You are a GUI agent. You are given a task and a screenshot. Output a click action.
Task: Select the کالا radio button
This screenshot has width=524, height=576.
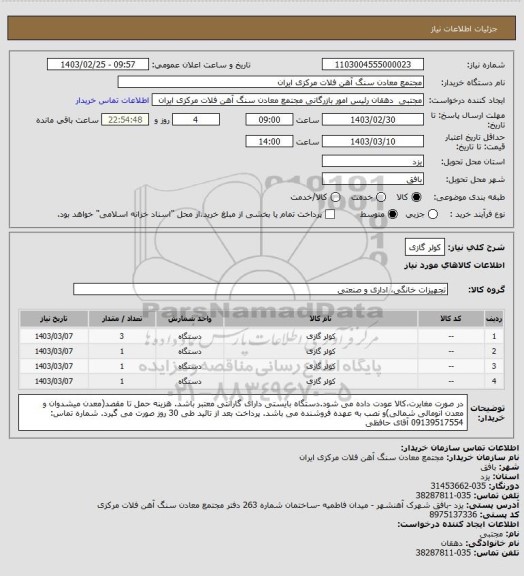416,197
